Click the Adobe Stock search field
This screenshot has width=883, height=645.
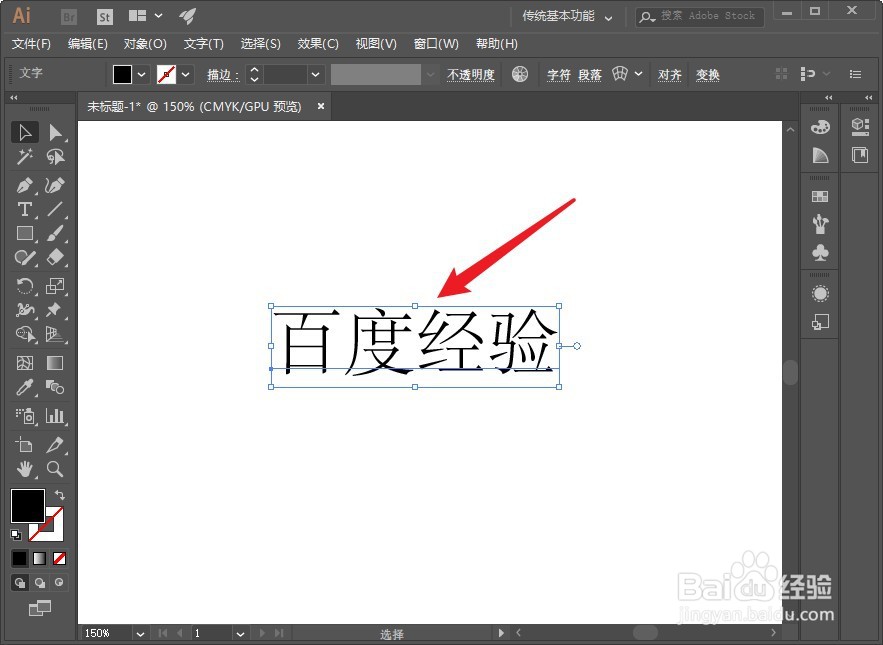coord(699,16)
